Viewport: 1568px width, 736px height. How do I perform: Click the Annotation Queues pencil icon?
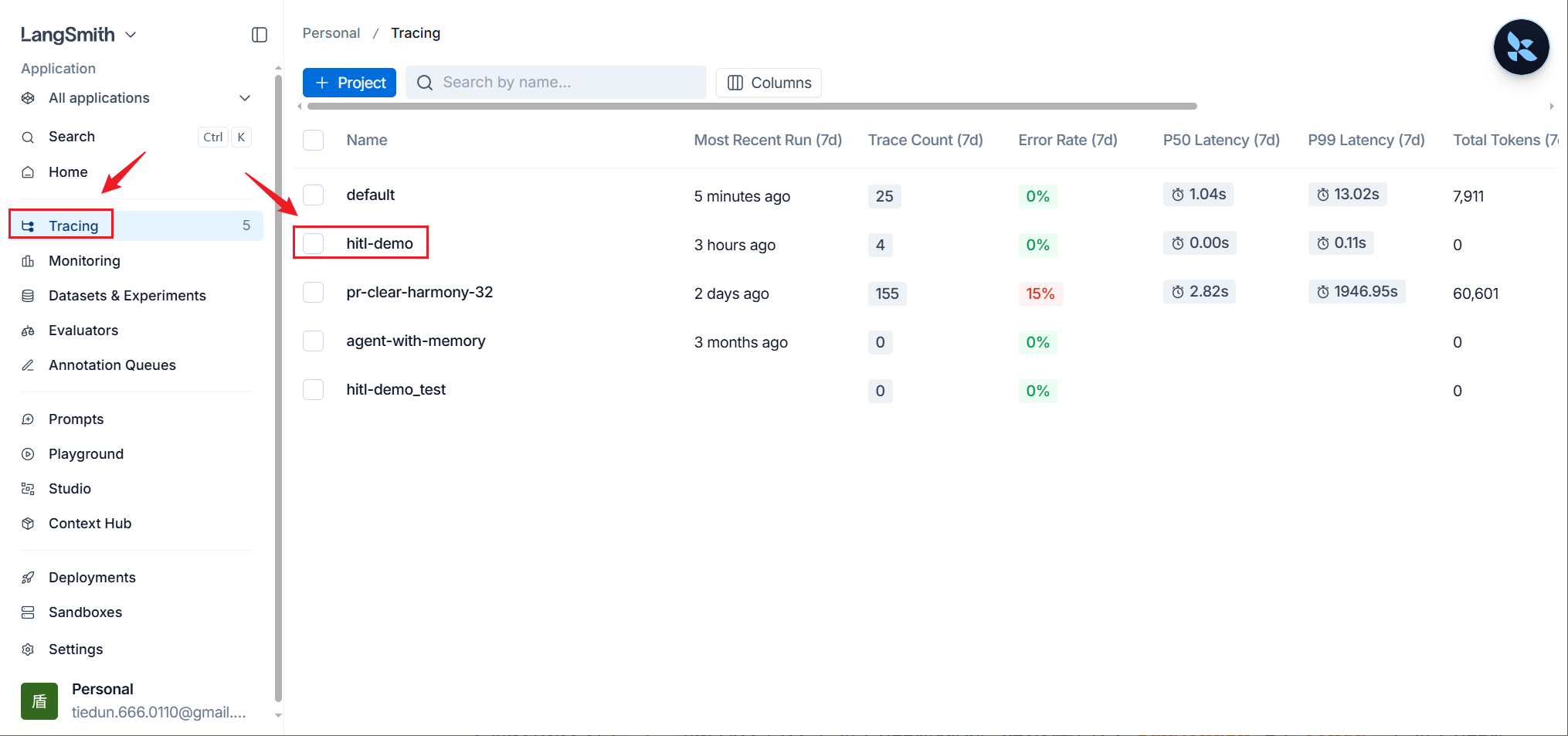[x=28, y=365]
